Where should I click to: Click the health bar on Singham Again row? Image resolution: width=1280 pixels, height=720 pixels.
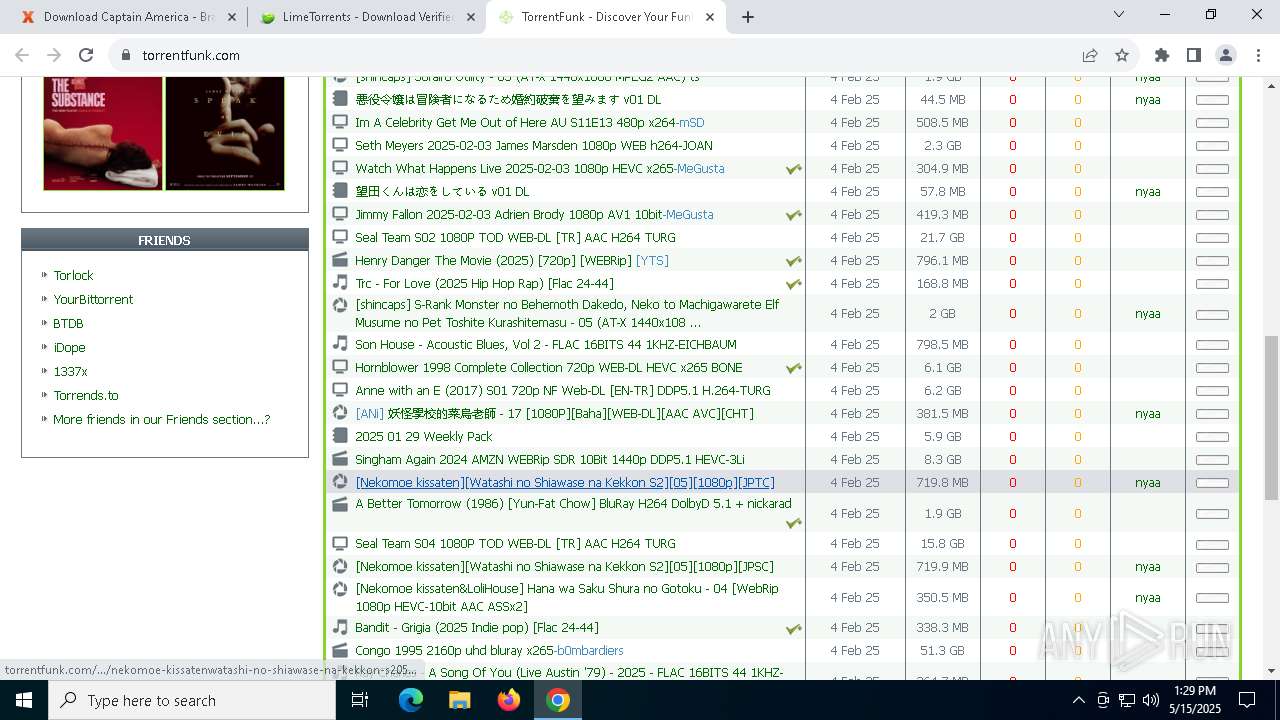pyautogui.click(x=1212, y=460)
